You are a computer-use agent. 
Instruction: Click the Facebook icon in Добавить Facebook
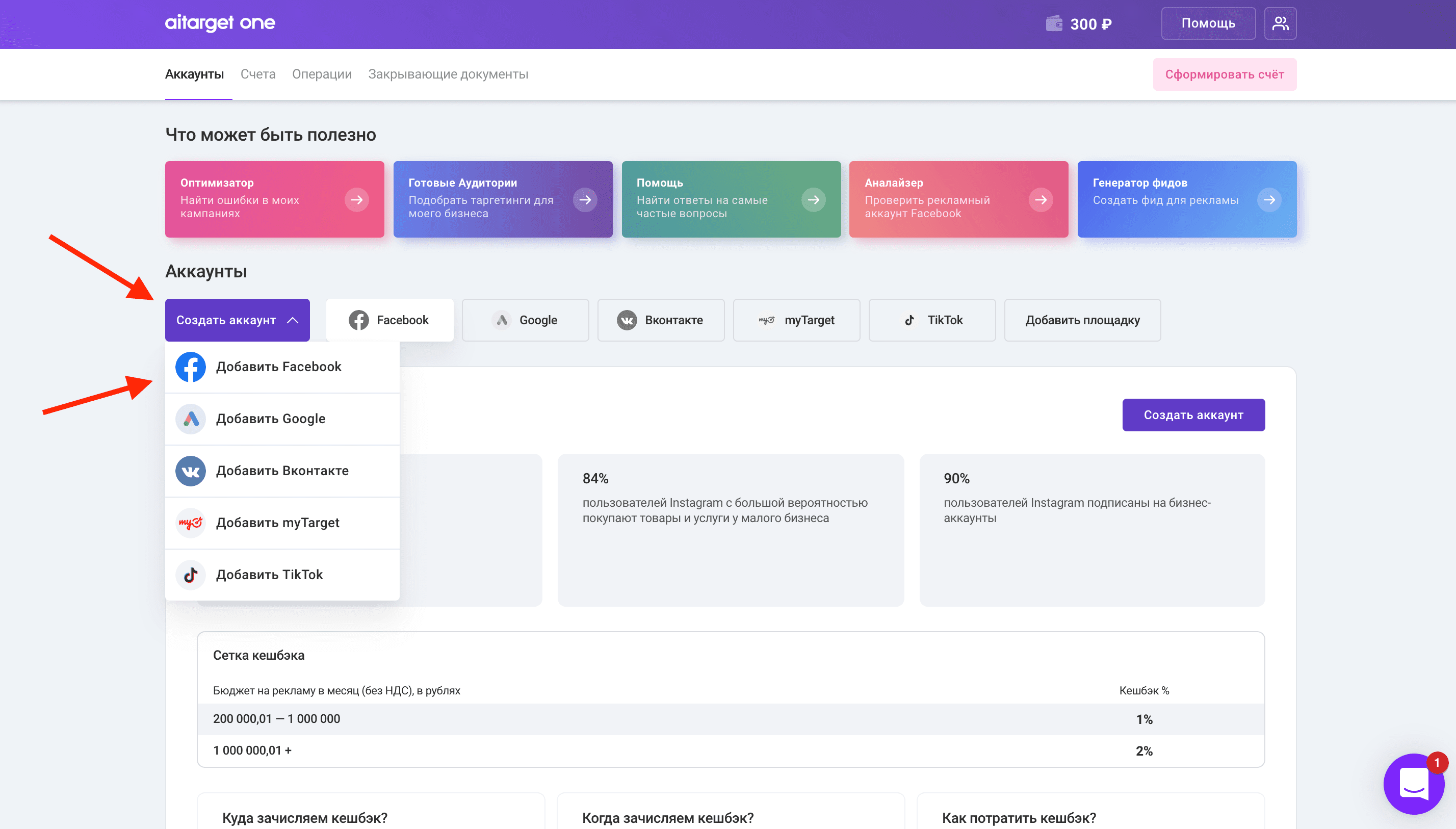tap(191, 367)
